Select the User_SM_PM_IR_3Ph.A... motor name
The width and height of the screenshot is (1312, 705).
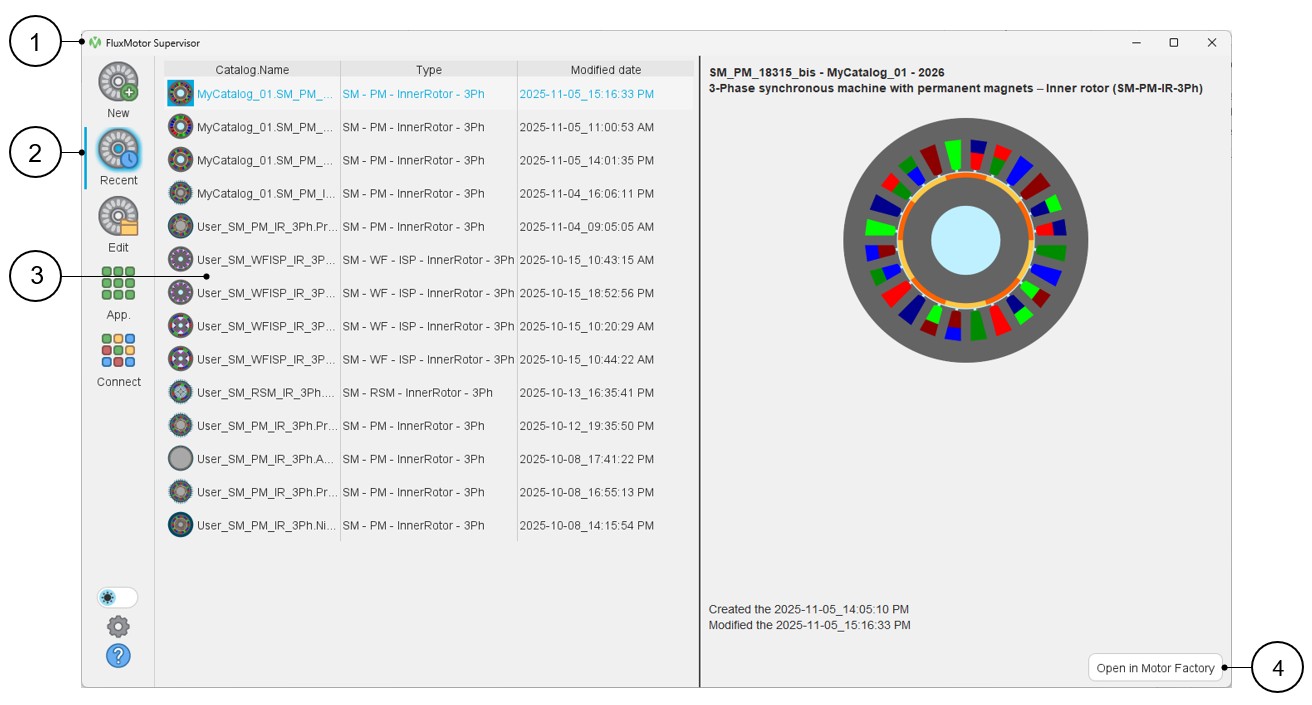click(266, 459)
